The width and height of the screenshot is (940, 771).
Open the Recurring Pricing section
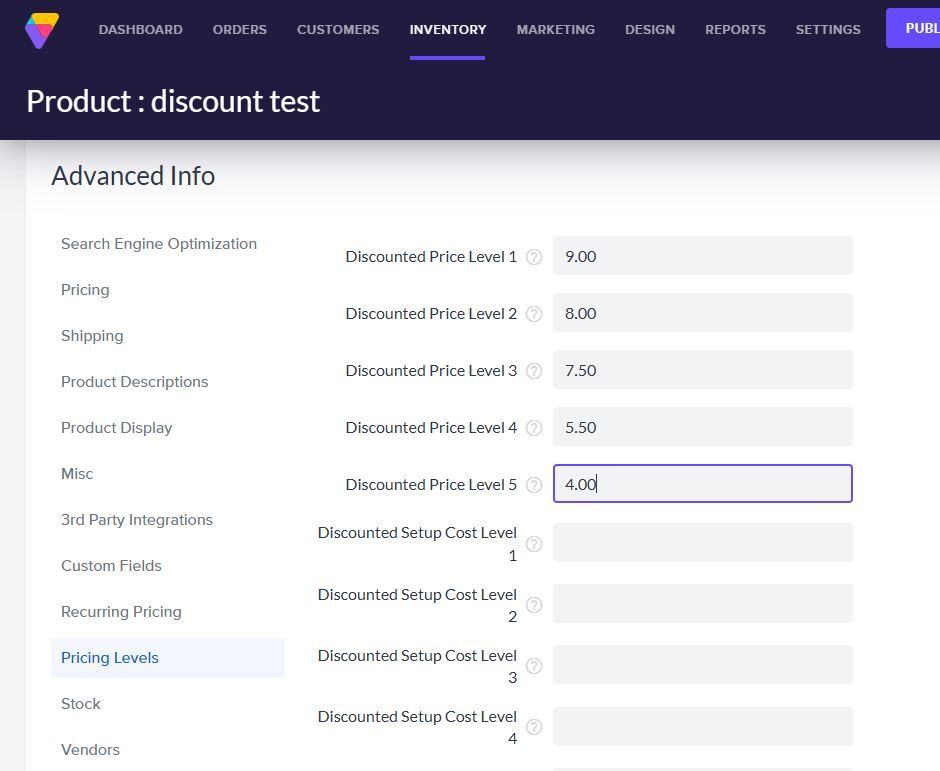click(121, 612)
